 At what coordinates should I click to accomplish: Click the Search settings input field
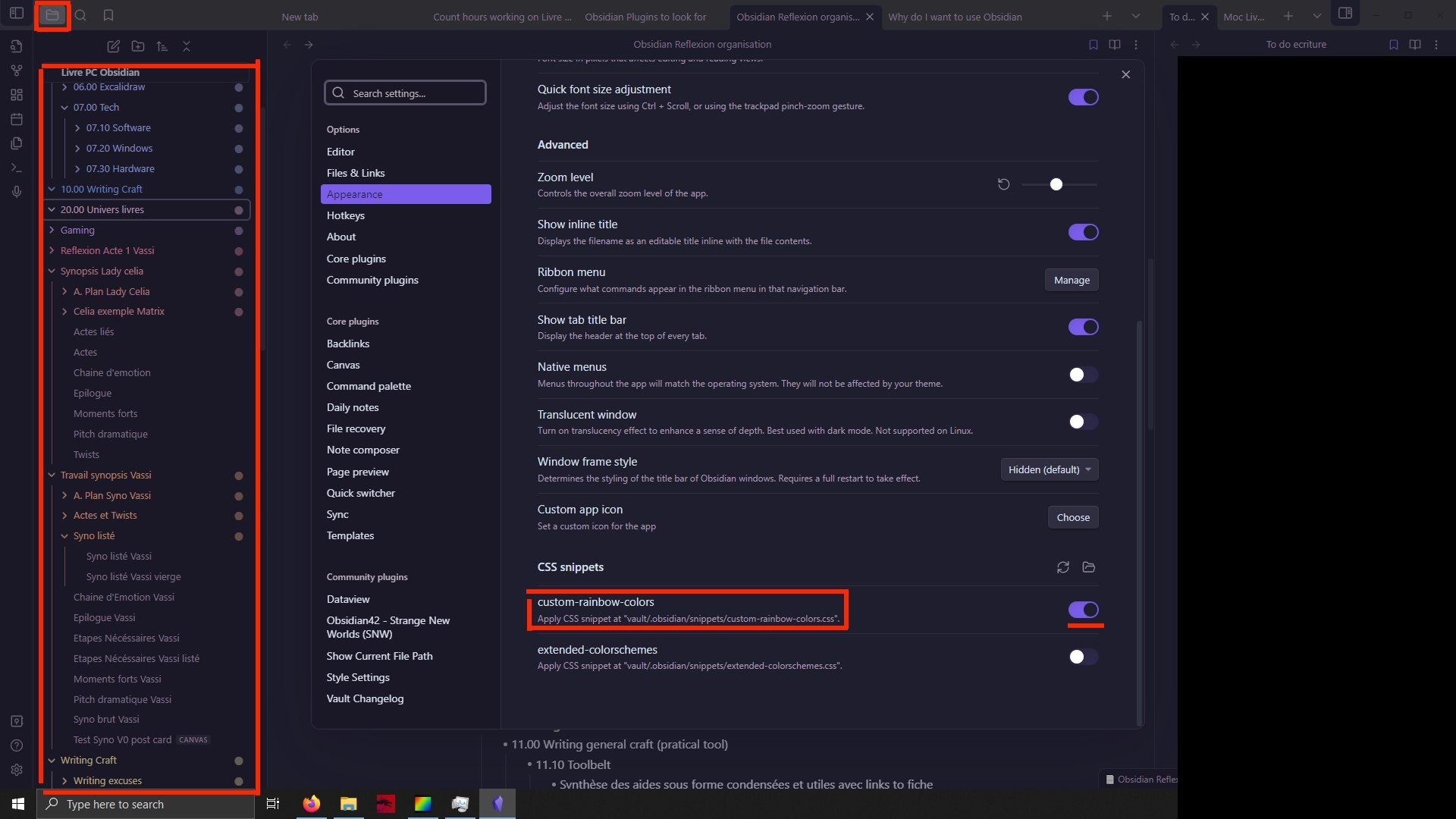click(406, 93)
